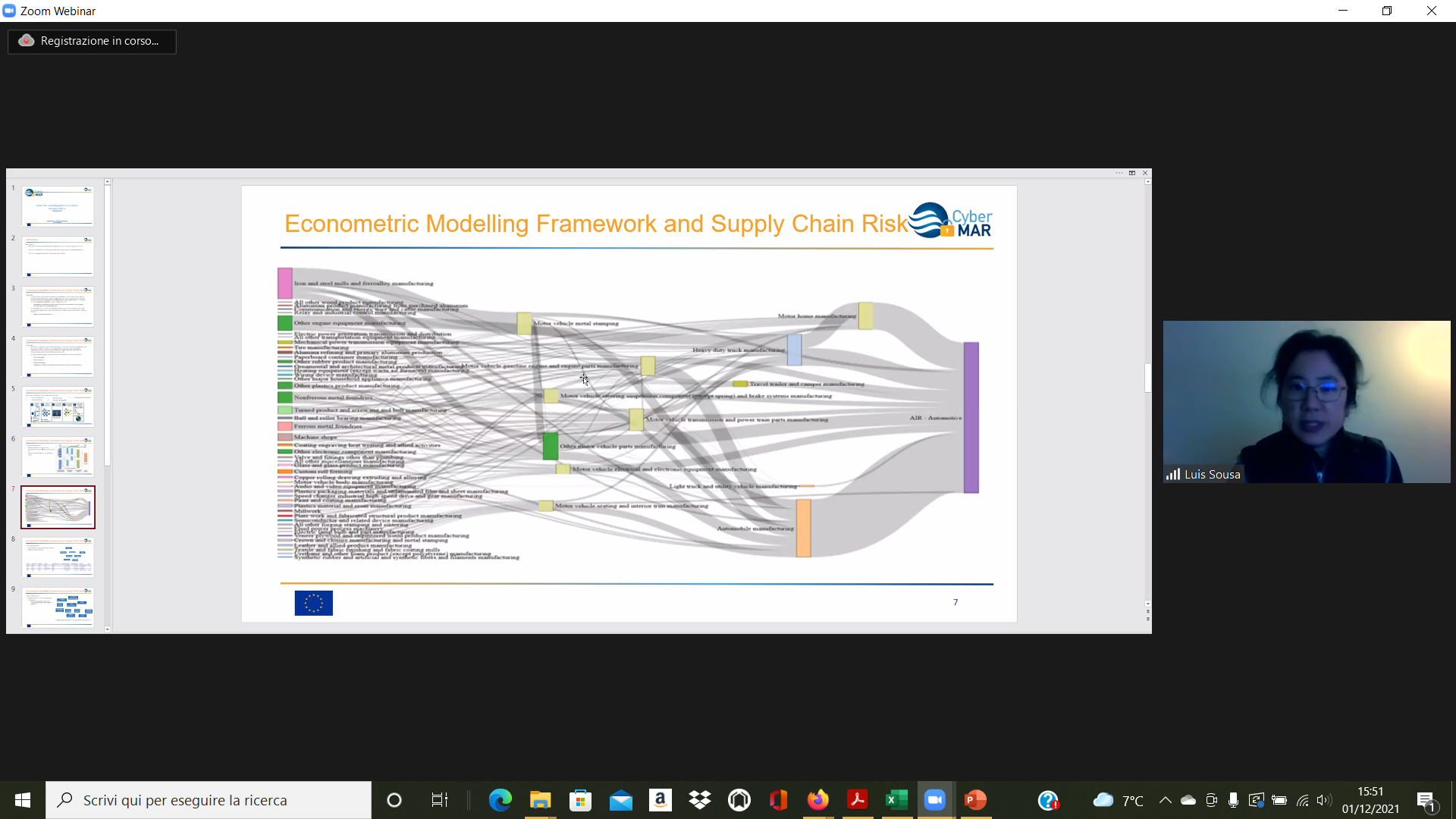The image size is (1456, 819).
Task: Open the notification center panel
Action: click(1426, 800)
